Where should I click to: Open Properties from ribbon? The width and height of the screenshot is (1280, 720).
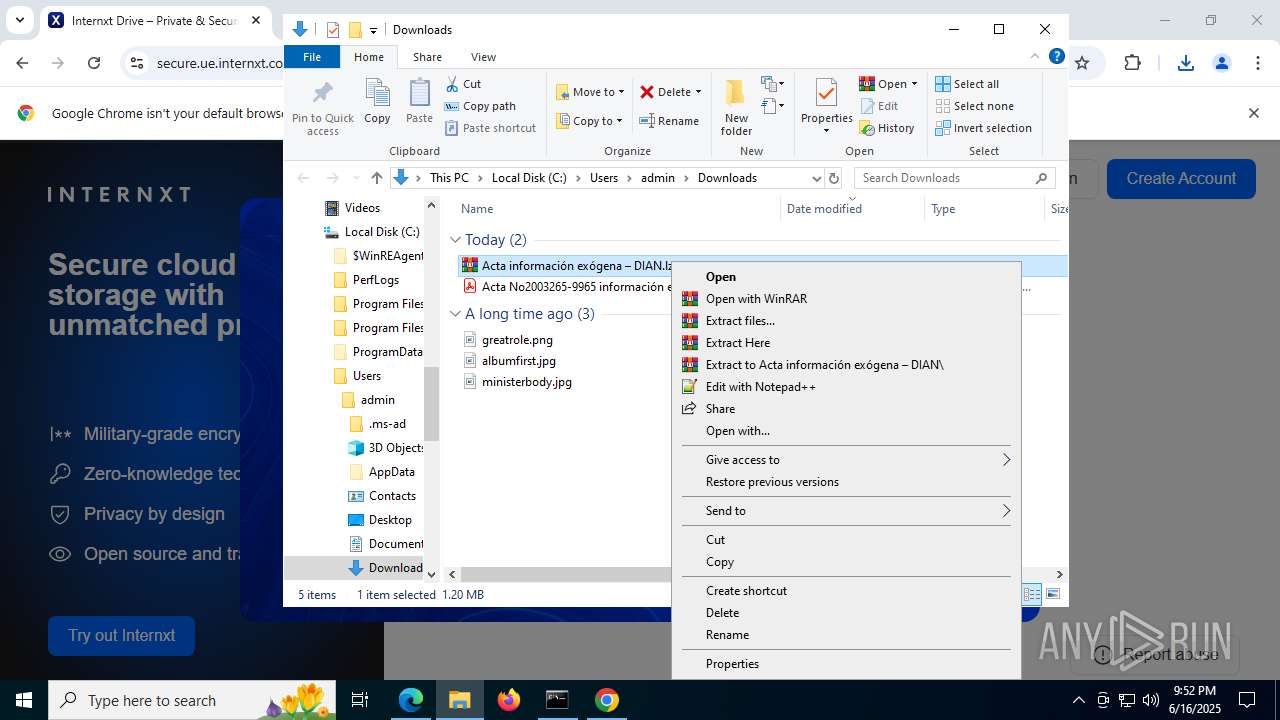[826, 106]
